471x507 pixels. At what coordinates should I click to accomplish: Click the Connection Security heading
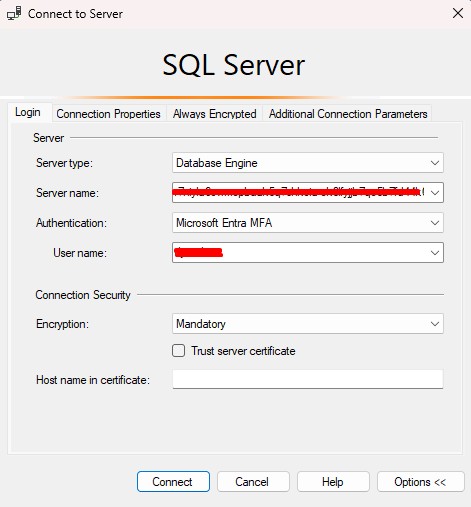pyautogui.click(x=83, y=295)
